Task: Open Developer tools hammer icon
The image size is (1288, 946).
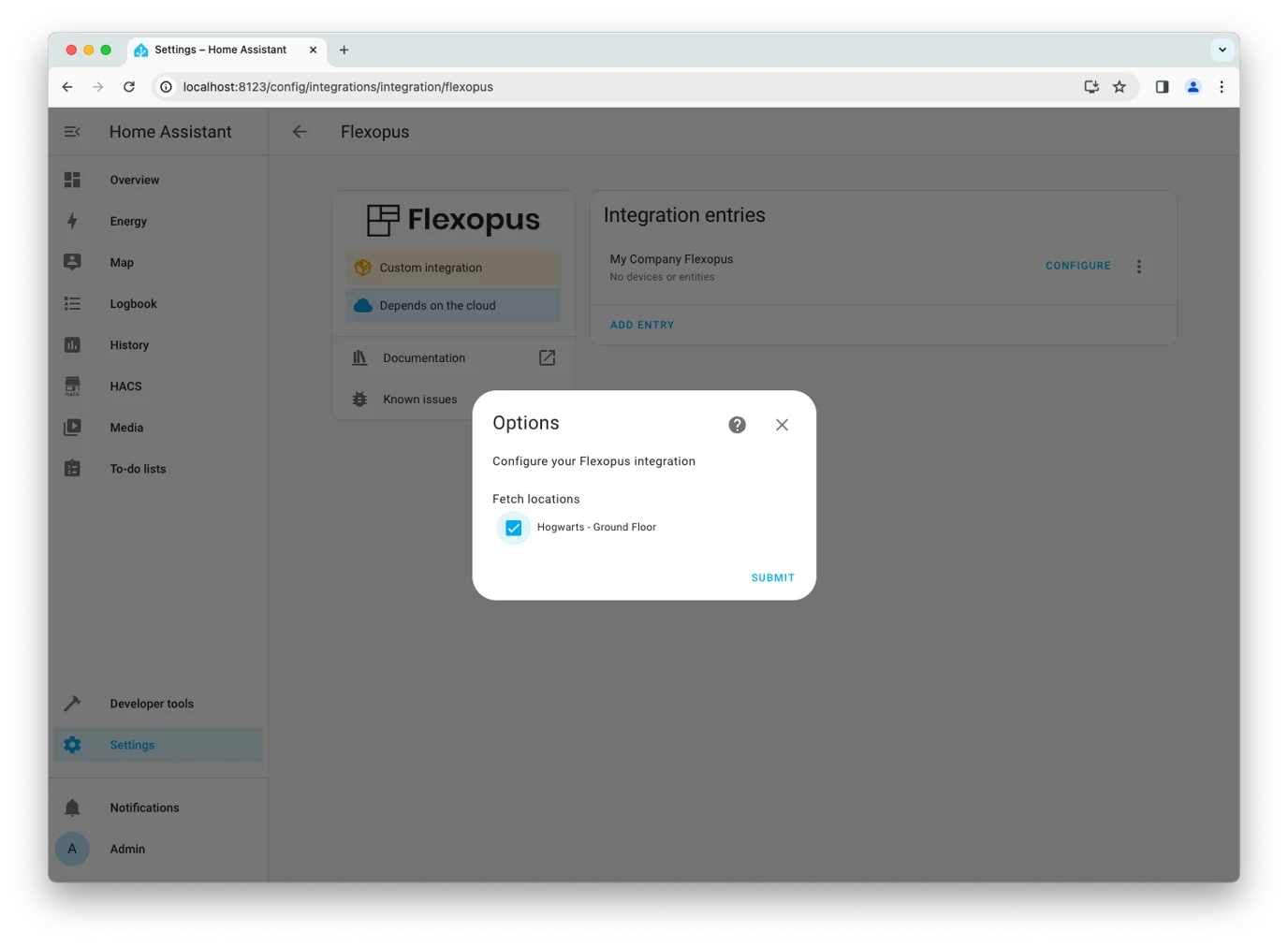Action: pos(72,704)
